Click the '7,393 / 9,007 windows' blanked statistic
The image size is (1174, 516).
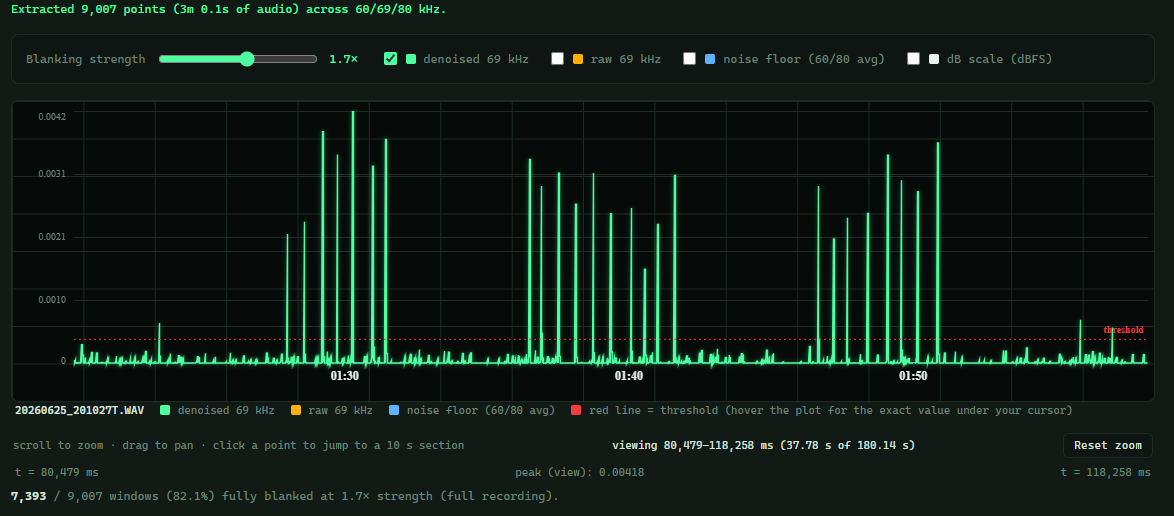285,496
